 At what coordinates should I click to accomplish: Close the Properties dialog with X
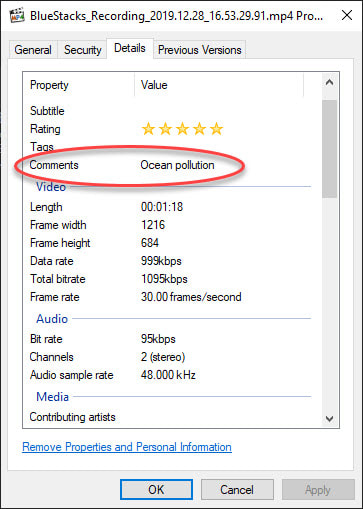pos(347,15)
